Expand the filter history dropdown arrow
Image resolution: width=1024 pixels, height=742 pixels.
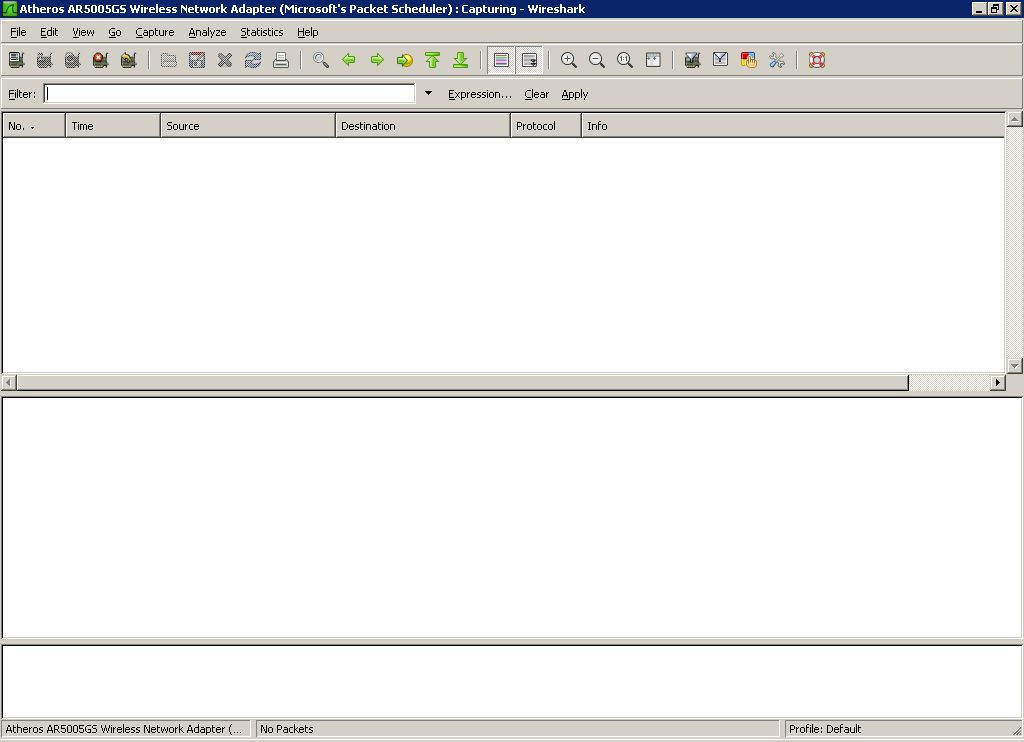click(428, 93)
